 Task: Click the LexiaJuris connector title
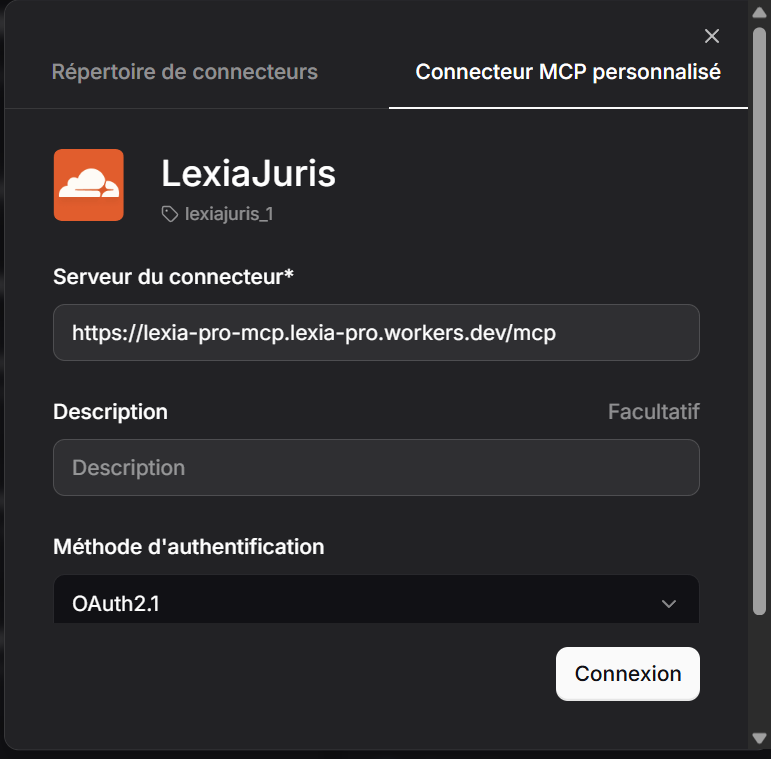click(x=248, y=174)
